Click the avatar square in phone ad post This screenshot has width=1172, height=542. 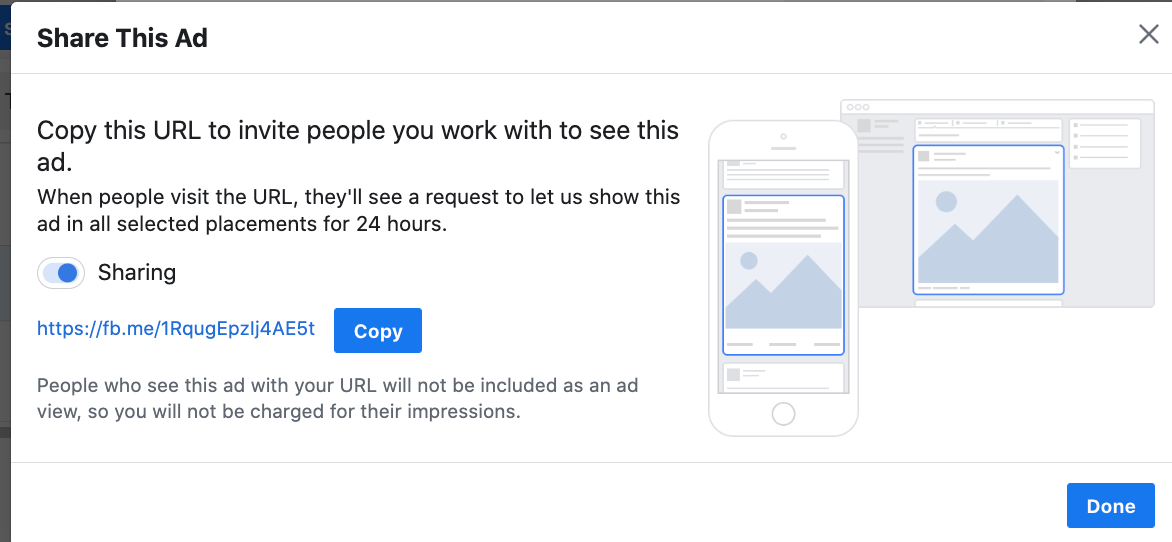pos(734,206)
